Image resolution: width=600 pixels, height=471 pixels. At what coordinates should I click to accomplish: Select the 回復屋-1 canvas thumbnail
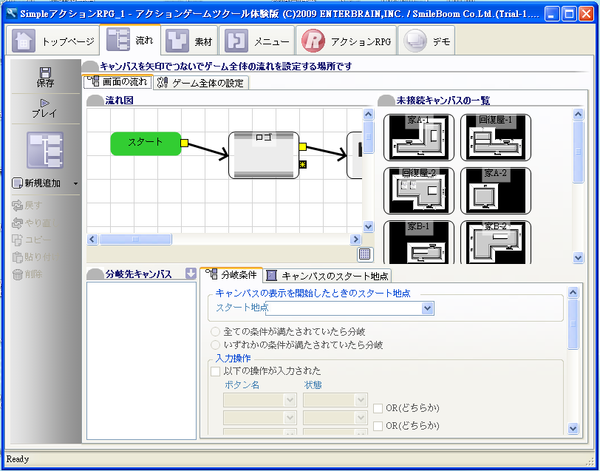[496, 137]
